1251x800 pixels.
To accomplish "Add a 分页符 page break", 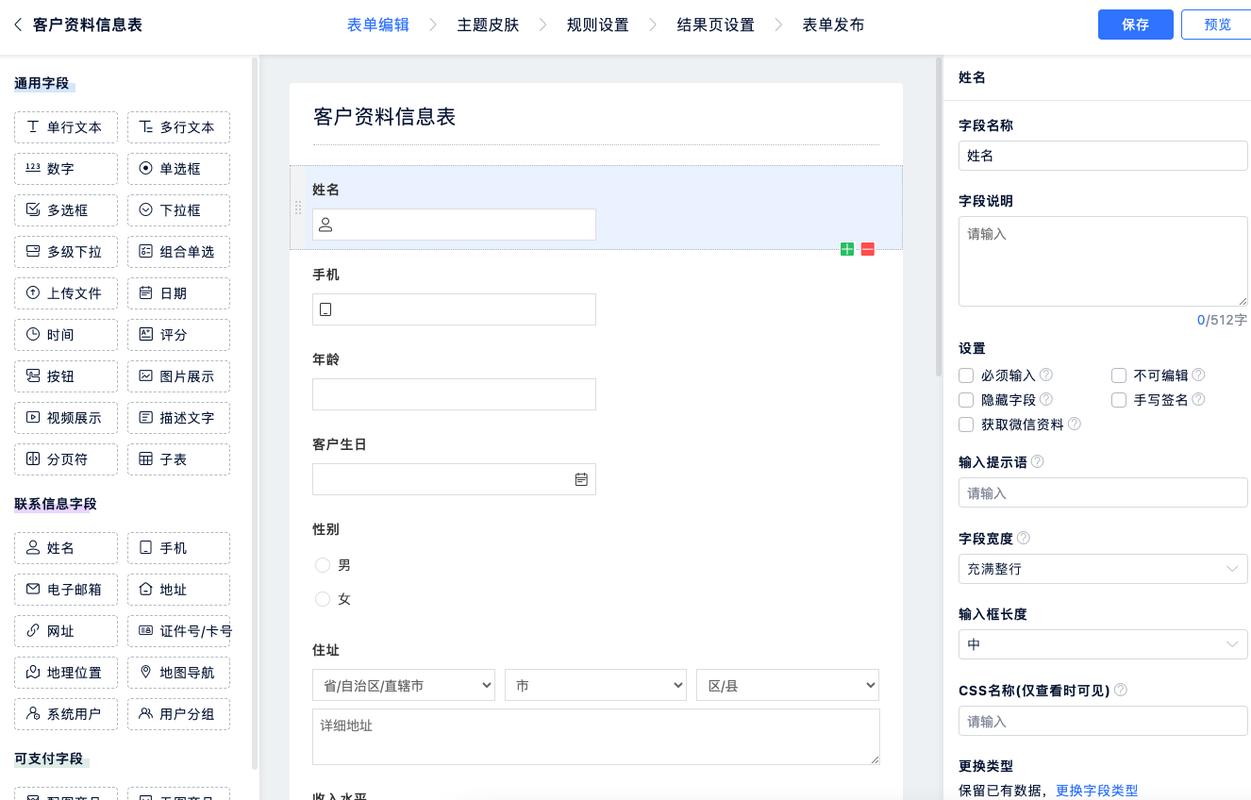I will (x=66, y=459).
